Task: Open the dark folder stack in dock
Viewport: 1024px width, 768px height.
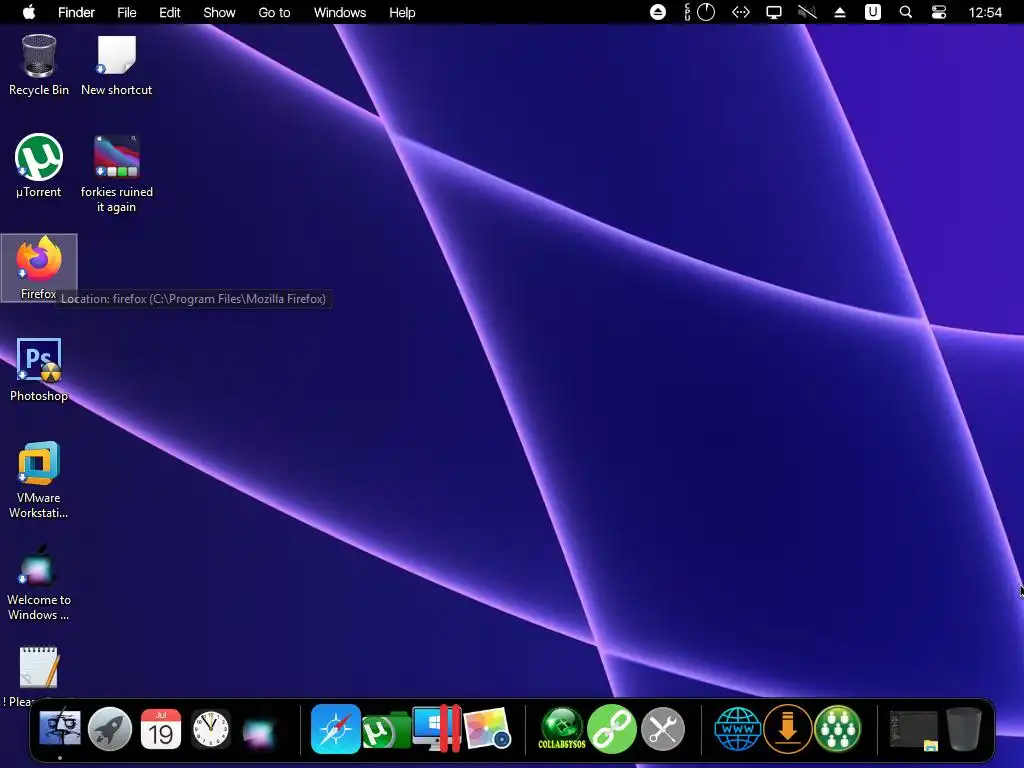Action: tap(914, 730)
